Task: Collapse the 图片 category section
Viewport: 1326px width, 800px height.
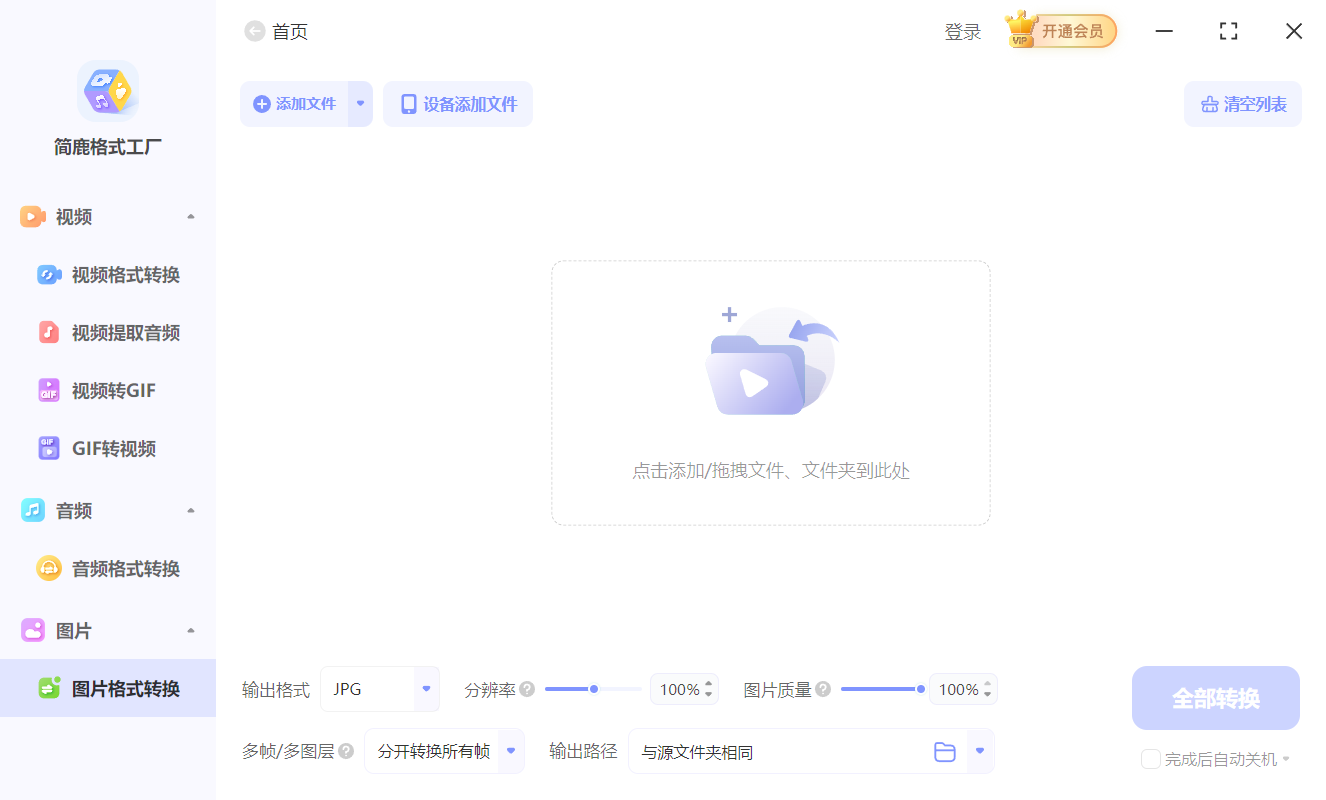Action: coord(190,630)
